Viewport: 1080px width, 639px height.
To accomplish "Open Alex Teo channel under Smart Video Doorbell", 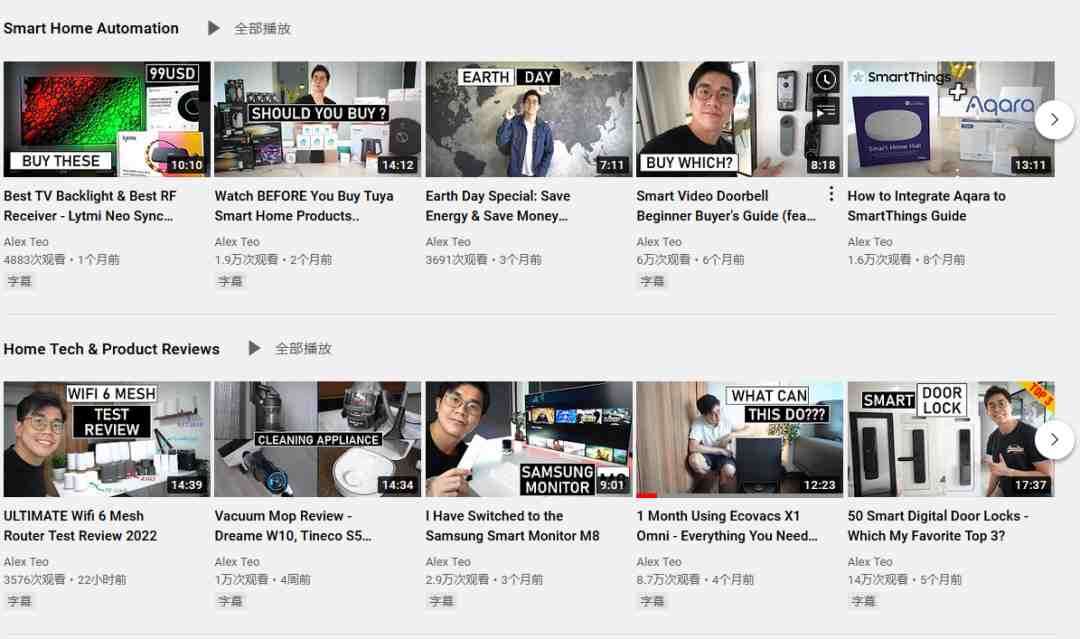I will pos(659,242).
